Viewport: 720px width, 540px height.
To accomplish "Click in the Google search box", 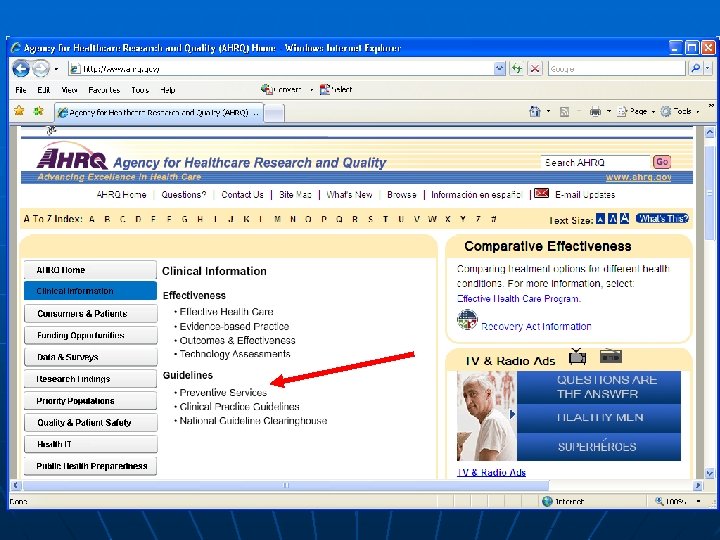I will pos(616,69).
